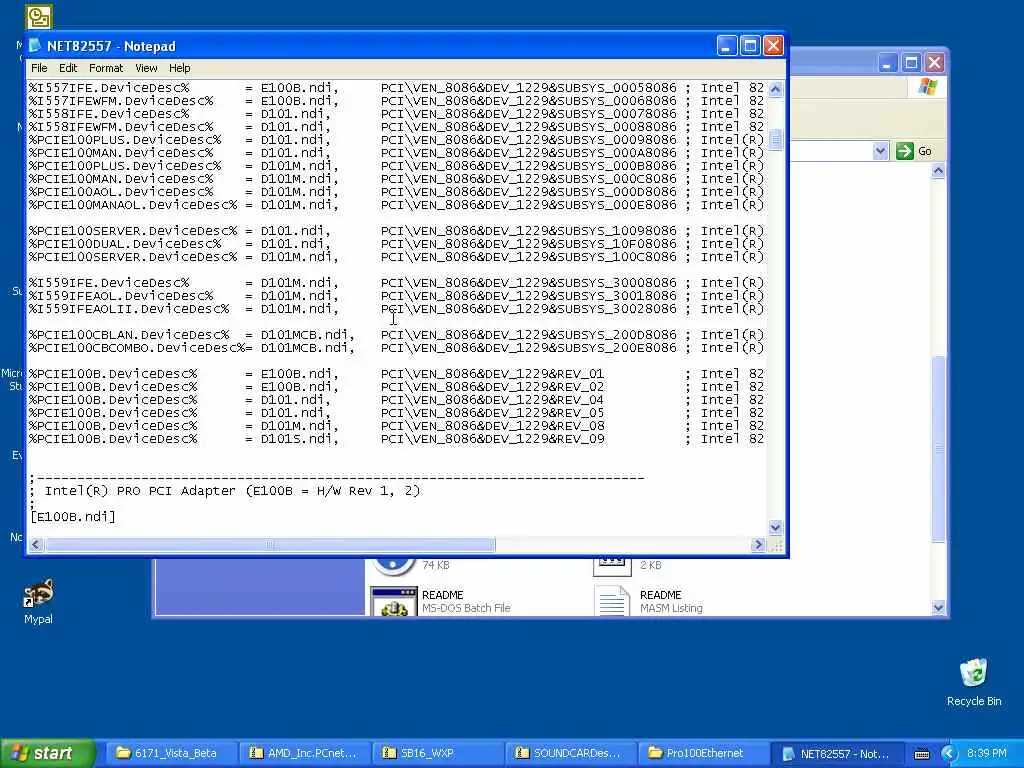Image resolution: width=1024 pixels, height=768 pixels.
Task: Maximize the NET82557 Notepad window
Action: pos(750,46)
